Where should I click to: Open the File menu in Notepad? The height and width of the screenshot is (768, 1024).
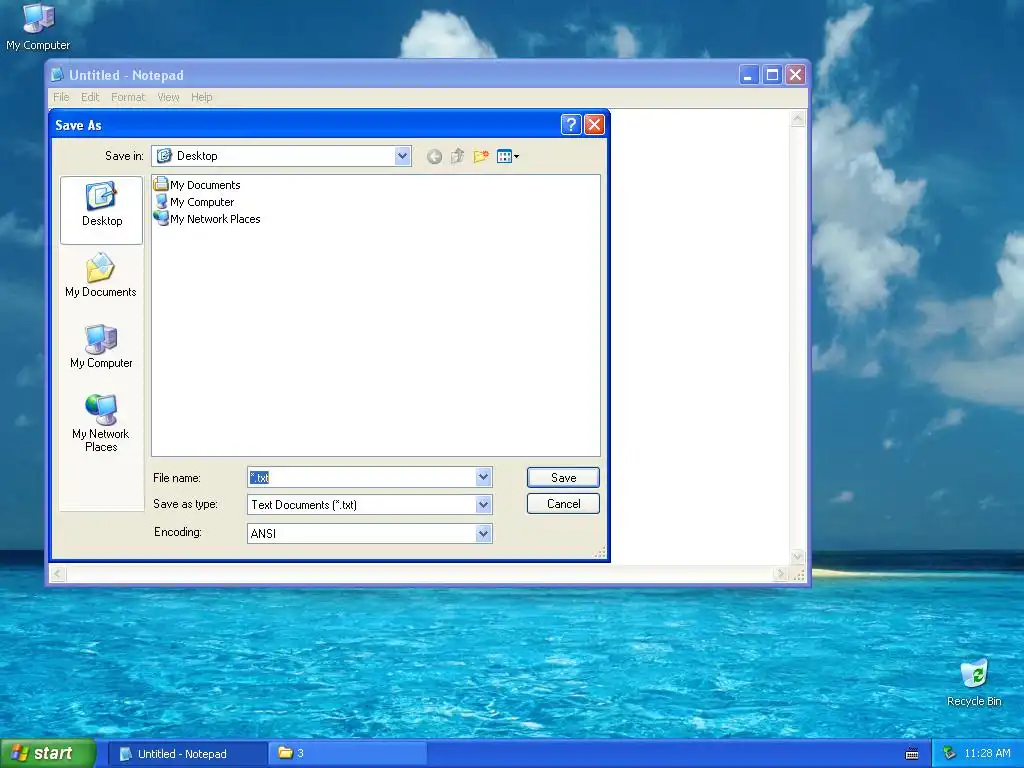61,97
